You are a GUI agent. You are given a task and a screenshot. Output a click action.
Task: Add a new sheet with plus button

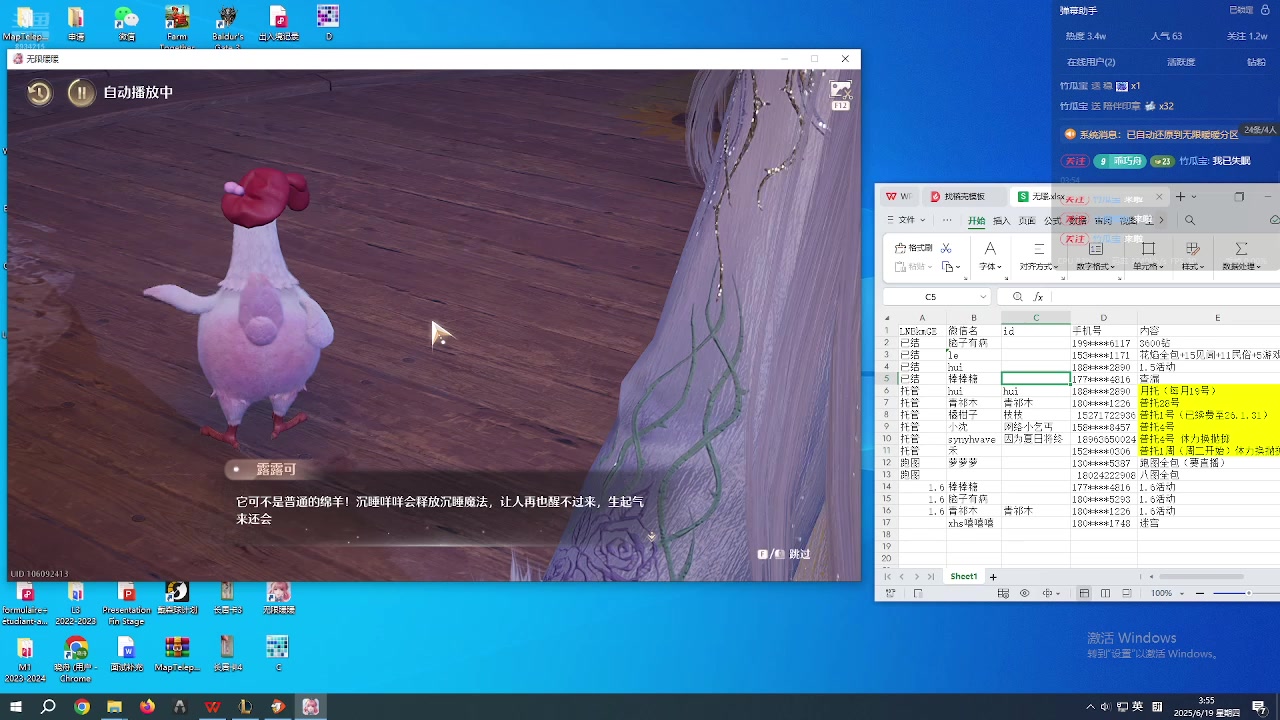[x=993, y=577]
